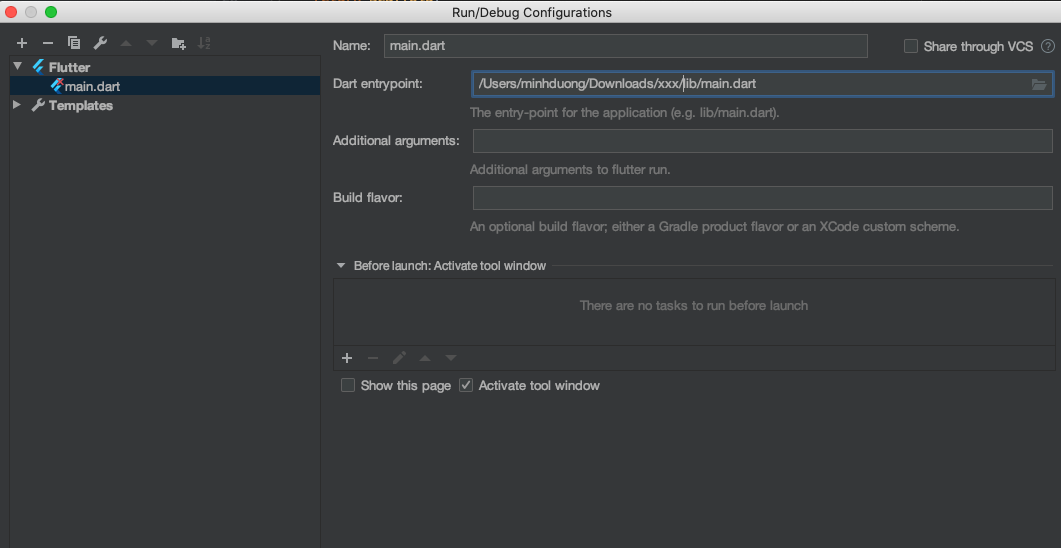The height and width of the screenshot is (548, 1061).
Task: Uncheck Activate tool window checkbox
Action: tap(466, 385)
